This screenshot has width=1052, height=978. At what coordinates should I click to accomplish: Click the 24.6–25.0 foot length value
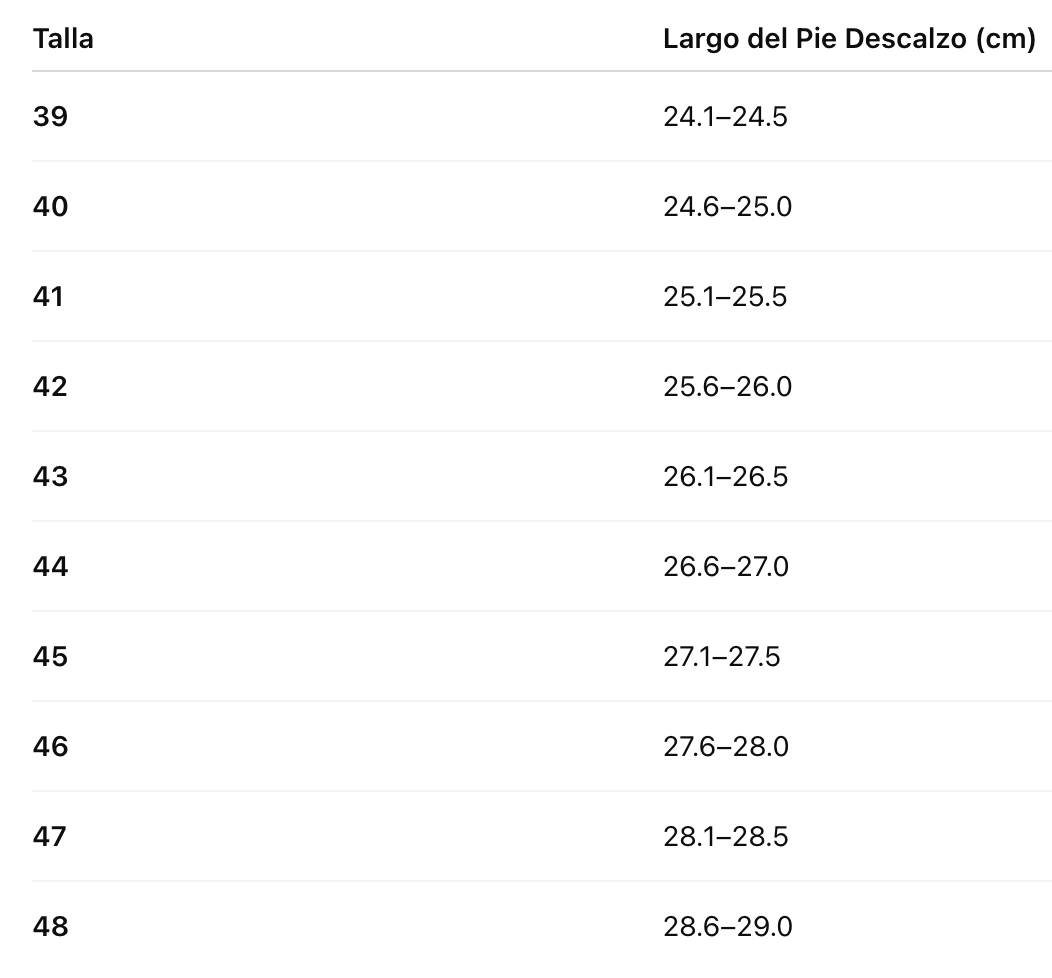tap(727, 207)
